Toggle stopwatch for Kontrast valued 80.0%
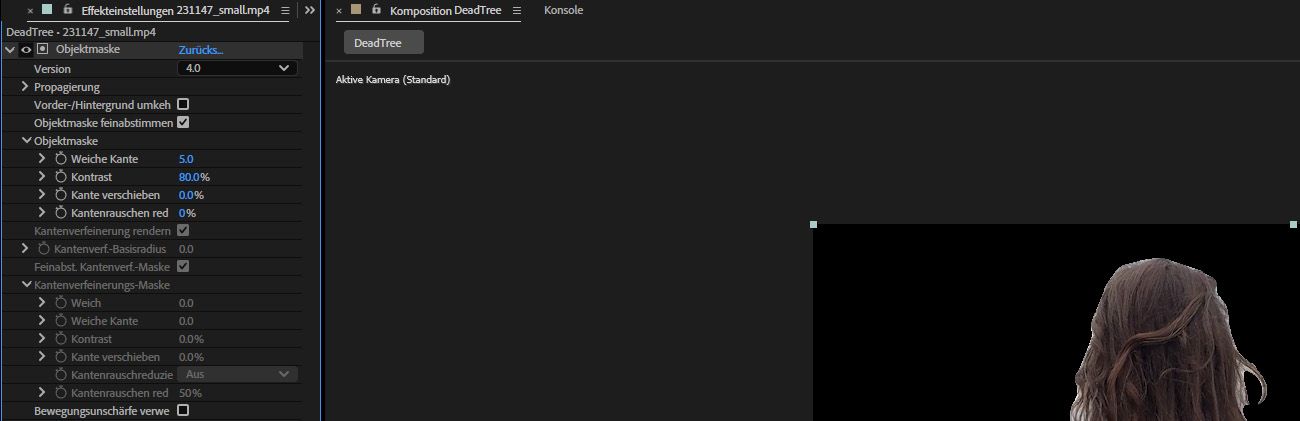Screen dimensions: 1300x421 [60, 177]
